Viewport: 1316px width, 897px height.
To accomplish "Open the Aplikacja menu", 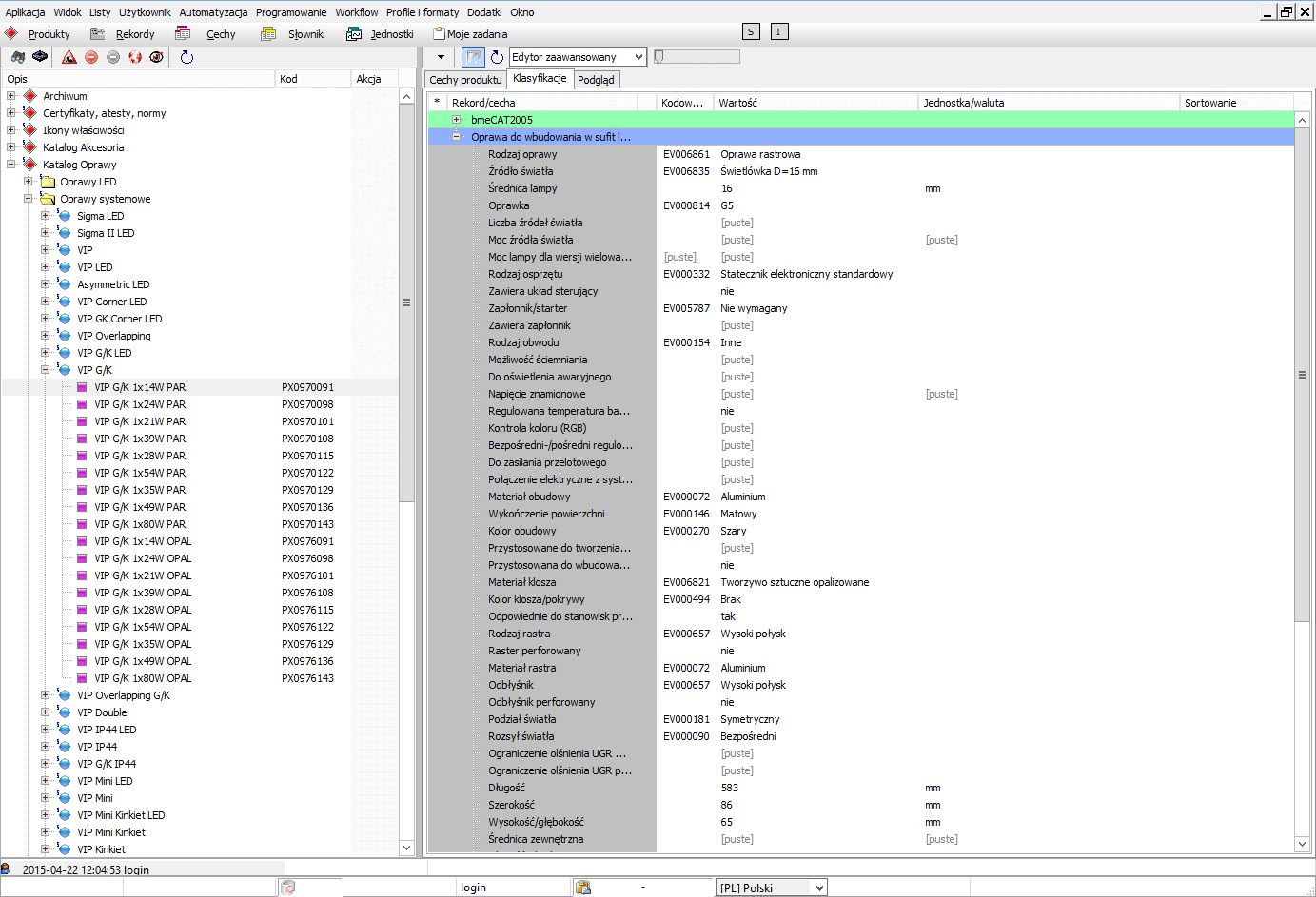I will point(25,12).
